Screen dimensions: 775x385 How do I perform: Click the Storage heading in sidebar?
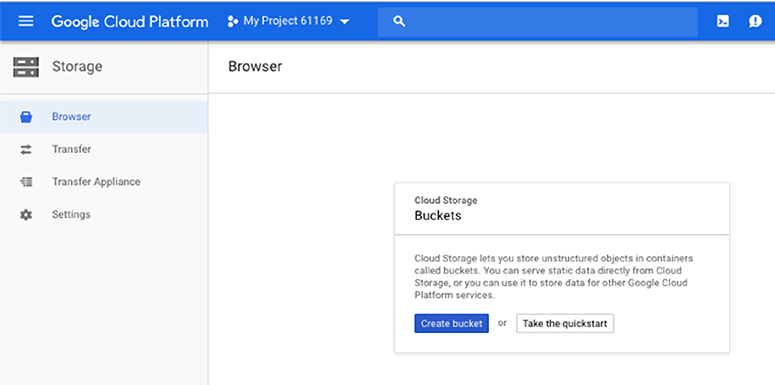(77, 66)
